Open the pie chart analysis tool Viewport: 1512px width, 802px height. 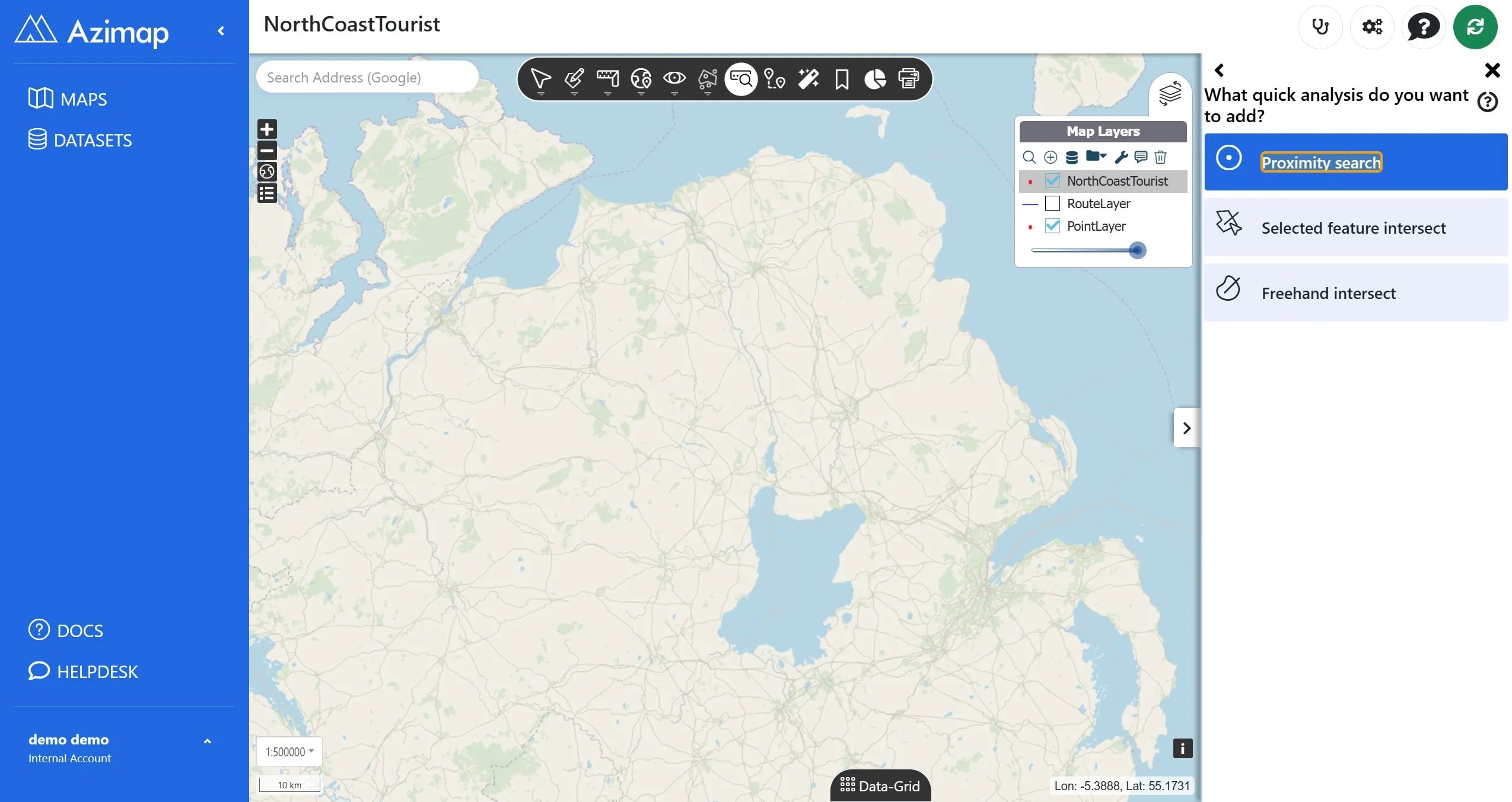875,79
